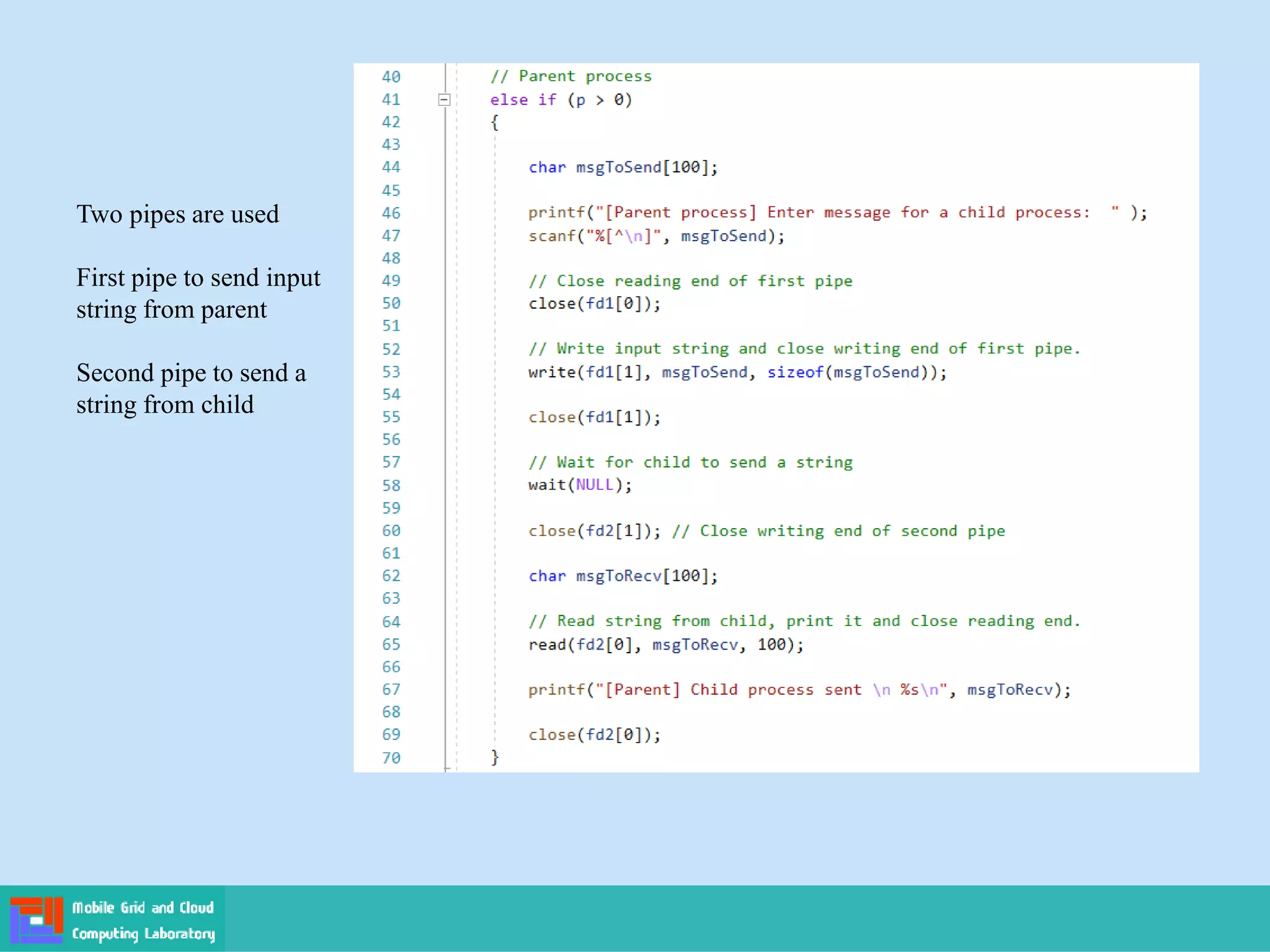Click the Mobile Grid and Cloud Computing logo icon
Screen dimensions: 1270x952
[x=37, y=919]
